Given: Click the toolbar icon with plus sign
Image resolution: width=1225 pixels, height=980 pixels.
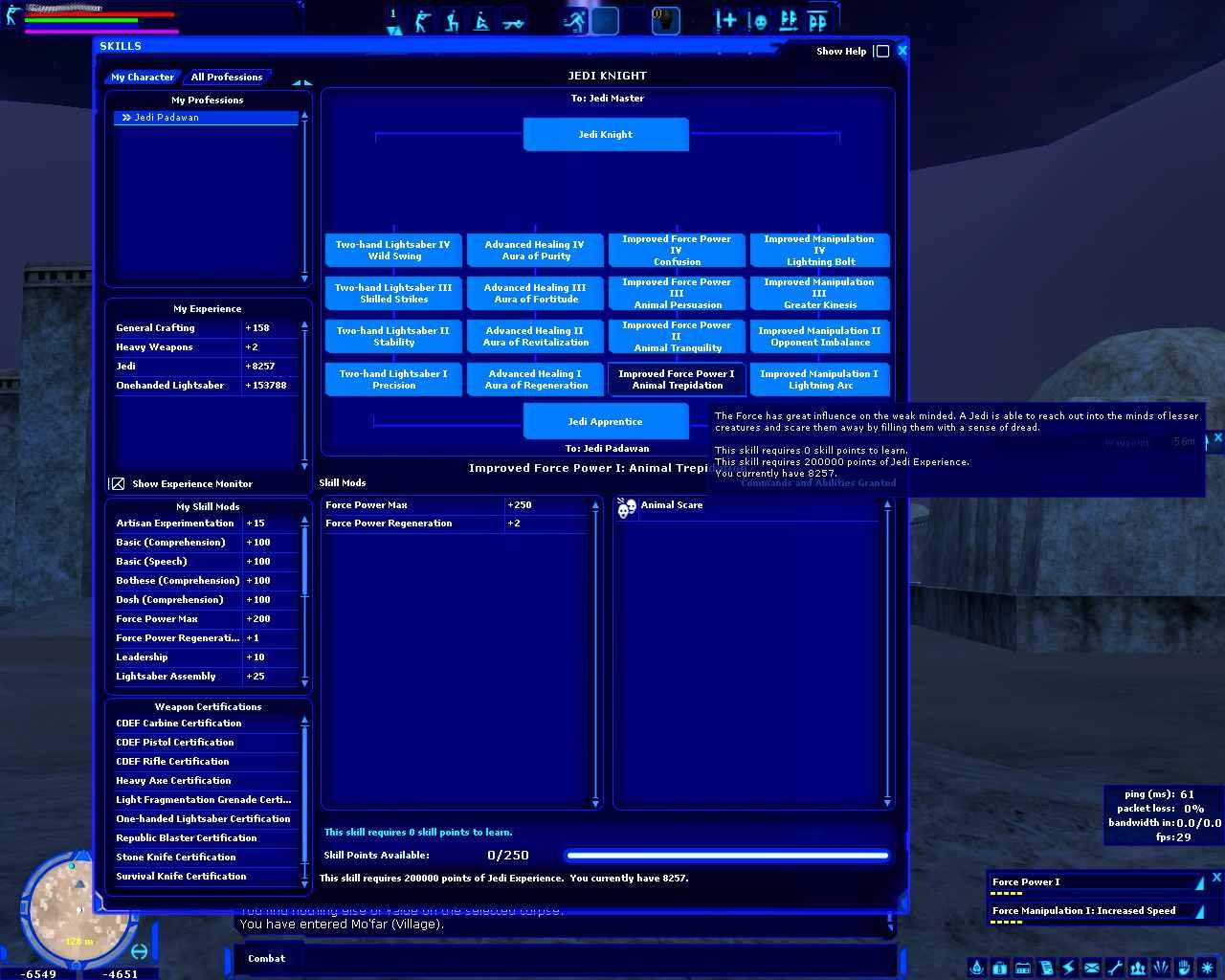Looking at the screenshot, I should tap(726, 20).
